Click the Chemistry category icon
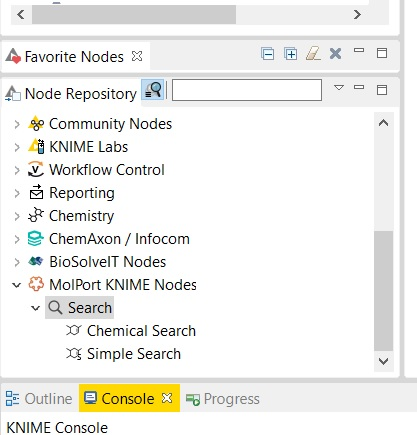The height and width of the screenshot is (435, 417). [36, 216]
